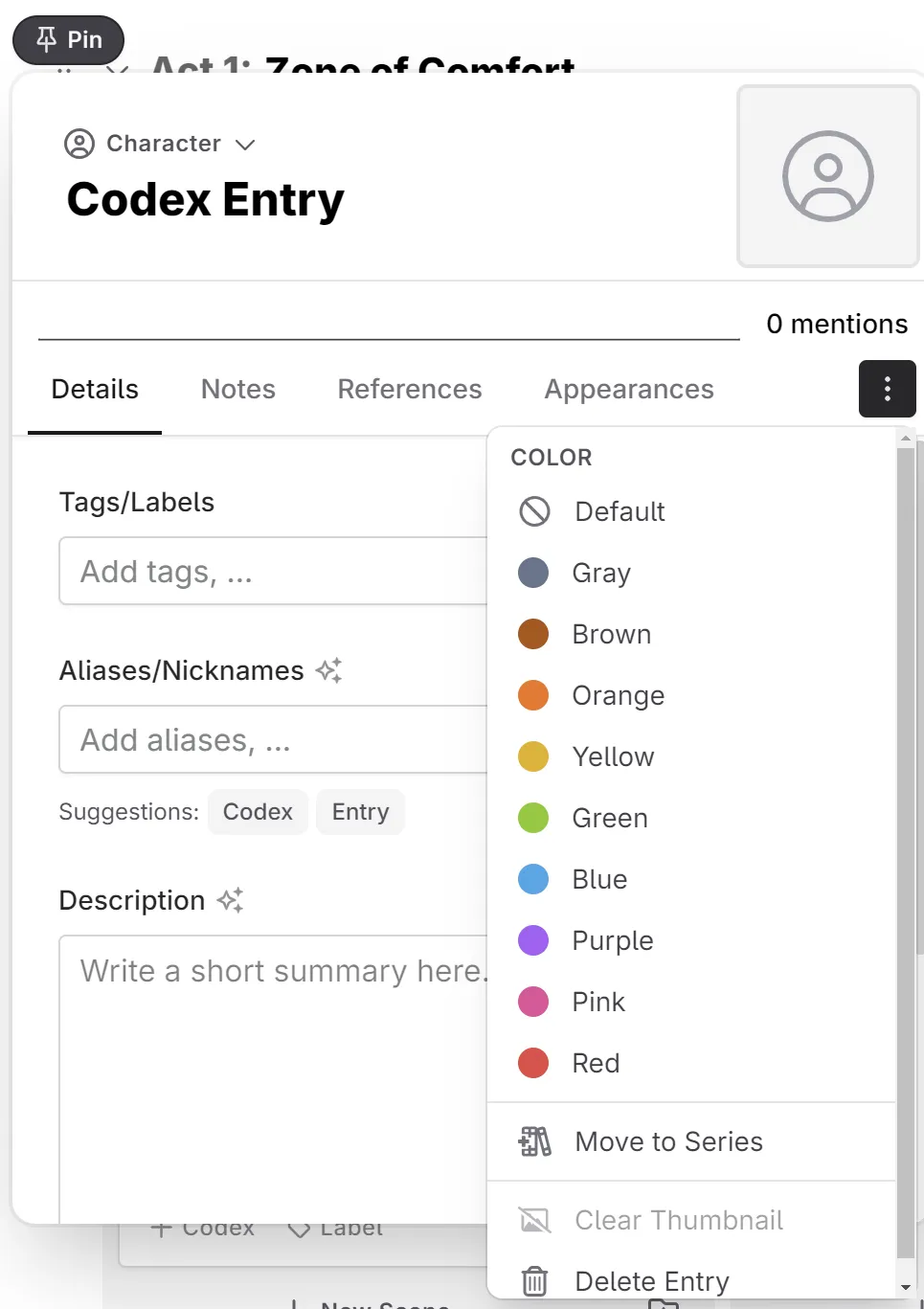The height and width of the screenshot is (1309, 924).
Task: Click the Character type person icon
Action: tap(80, 144)
